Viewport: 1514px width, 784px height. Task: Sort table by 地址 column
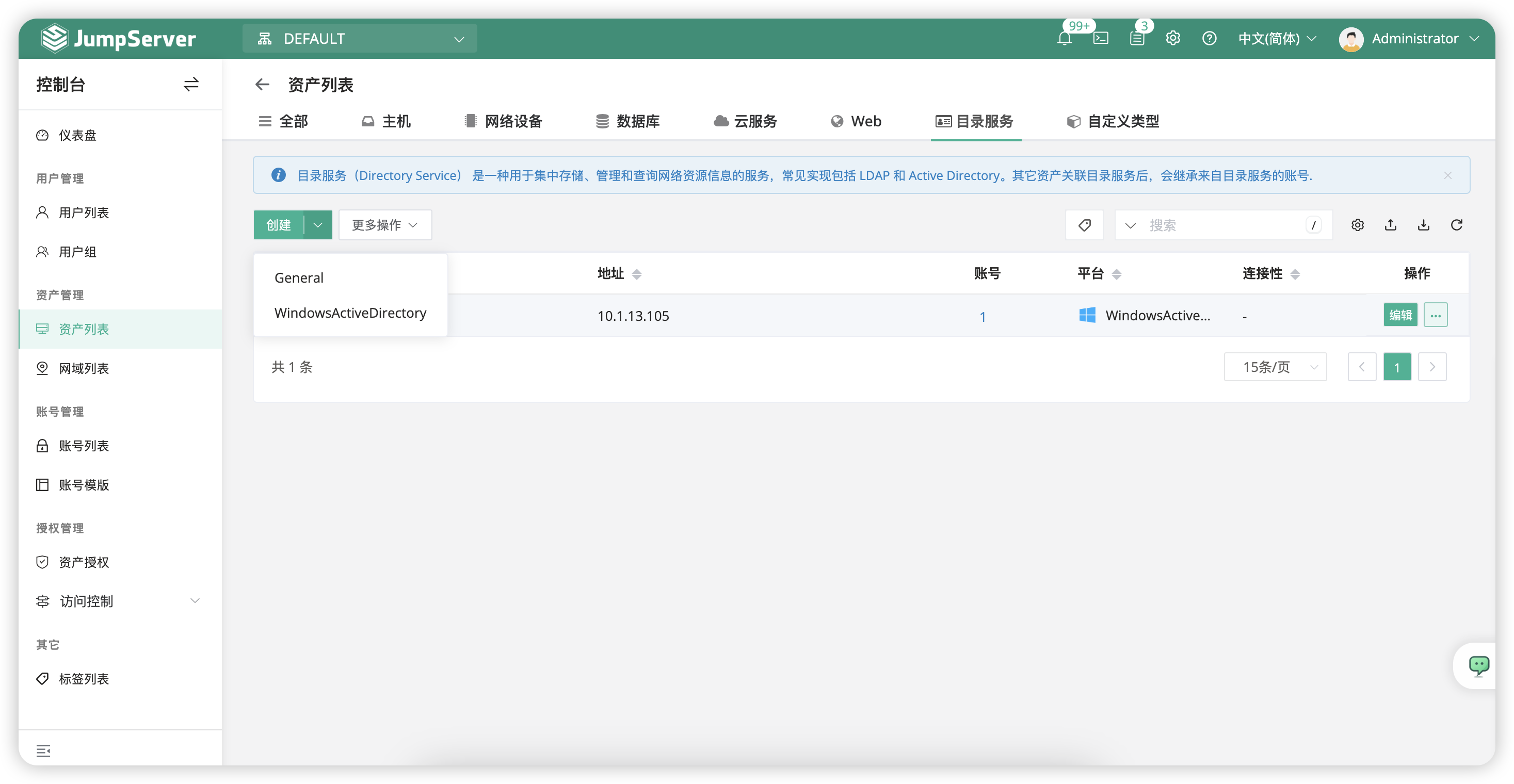coord(636,274)
